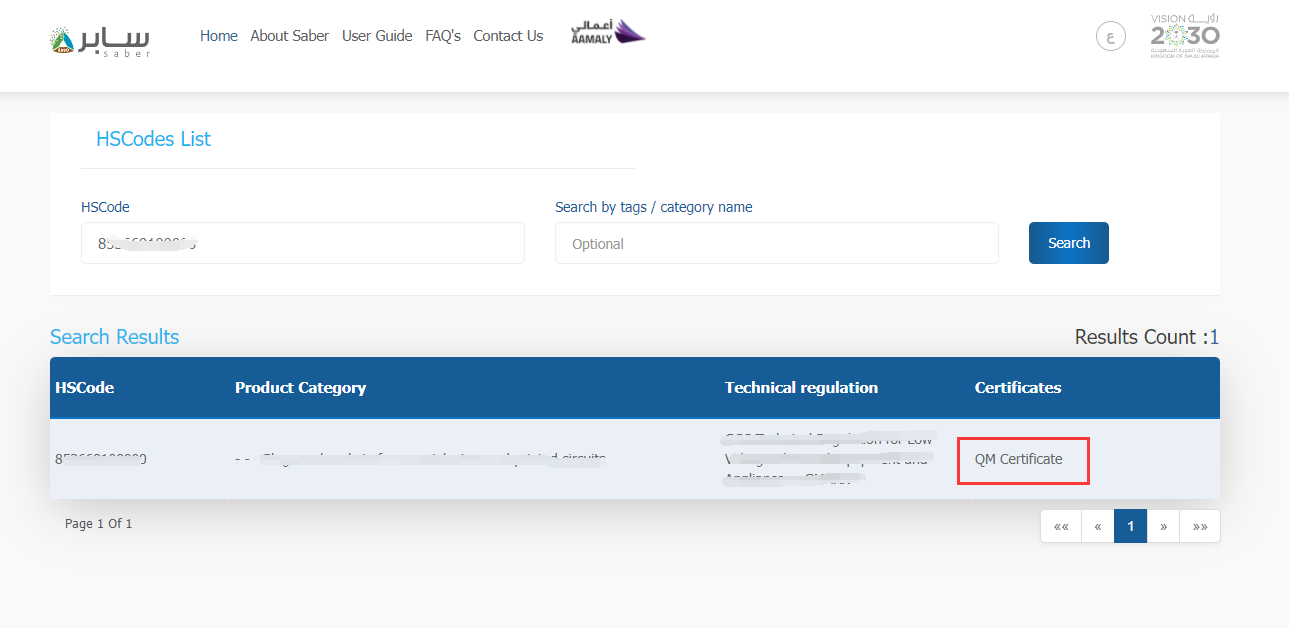
Task: Focus the HSCode input field
Action: [303, 243]
